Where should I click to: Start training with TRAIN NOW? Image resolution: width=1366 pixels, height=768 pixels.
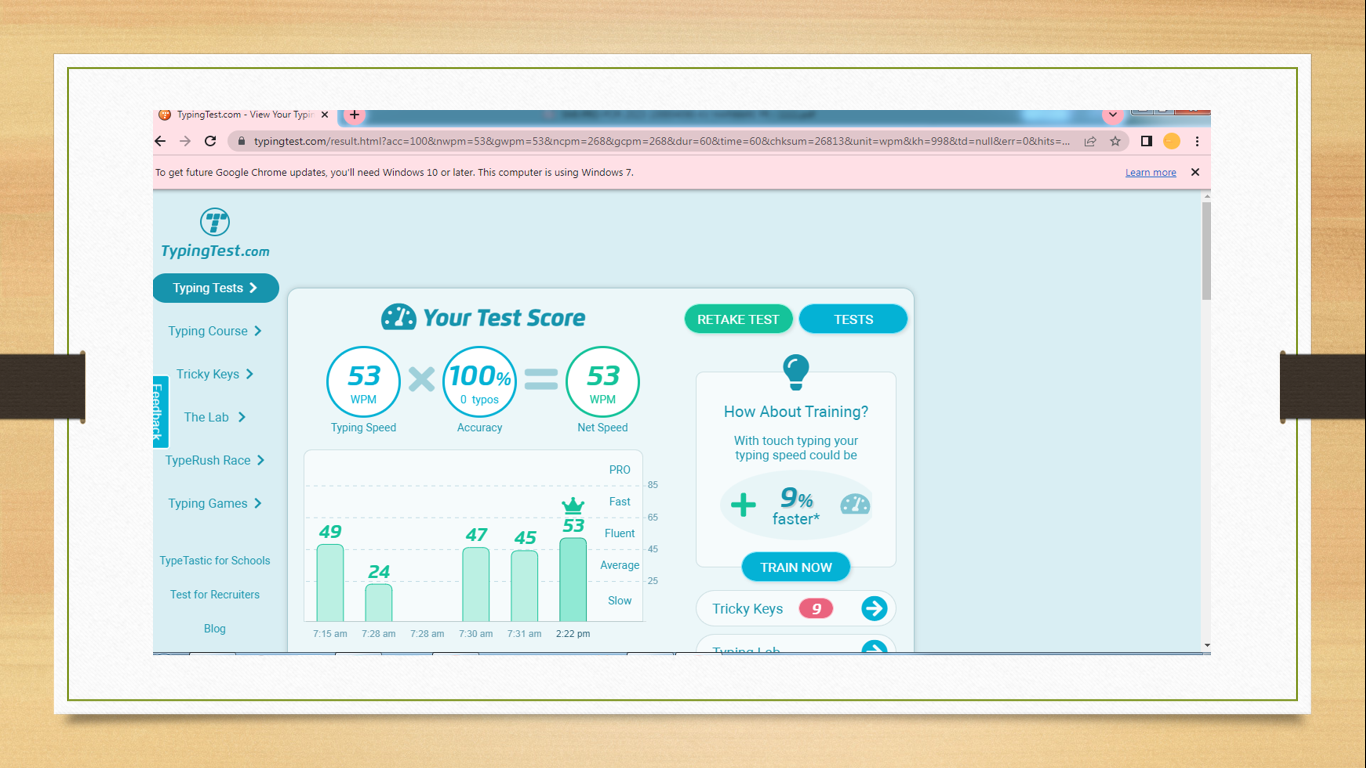click(796, 567)
